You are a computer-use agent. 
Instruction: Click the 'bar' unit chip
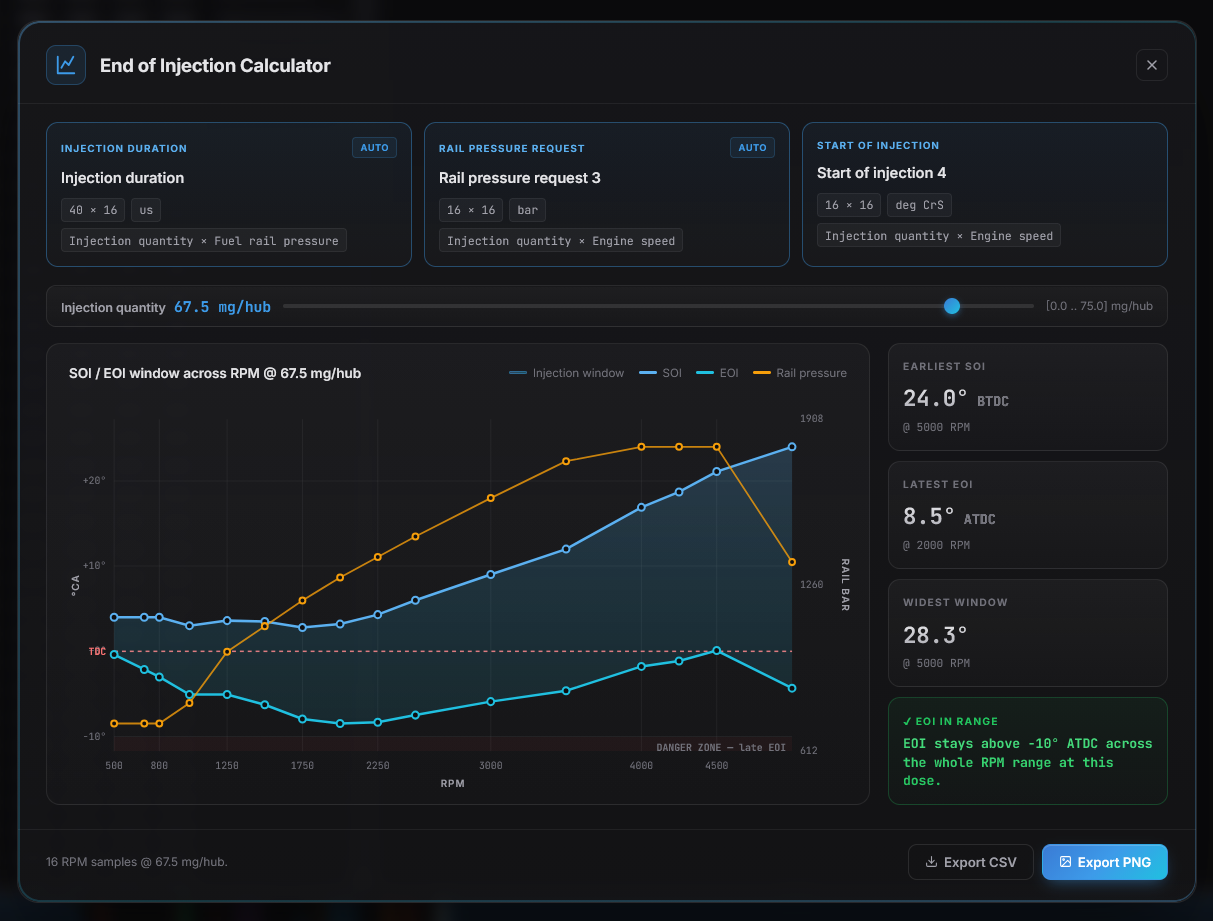[527, 210]
